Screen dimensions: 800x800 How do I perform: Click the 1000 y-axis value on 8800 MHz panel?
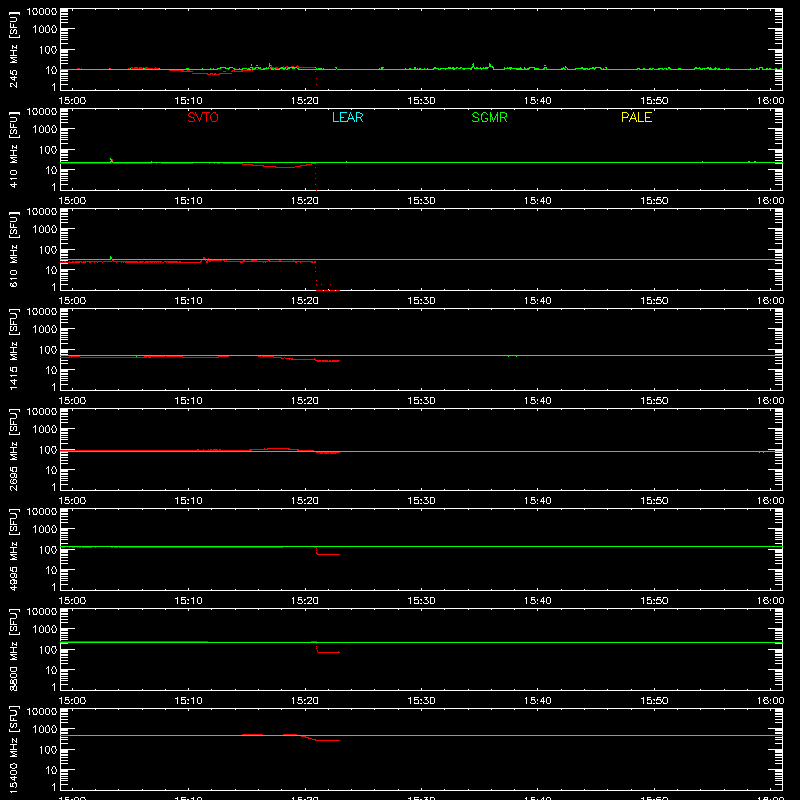tap(45, 629)
